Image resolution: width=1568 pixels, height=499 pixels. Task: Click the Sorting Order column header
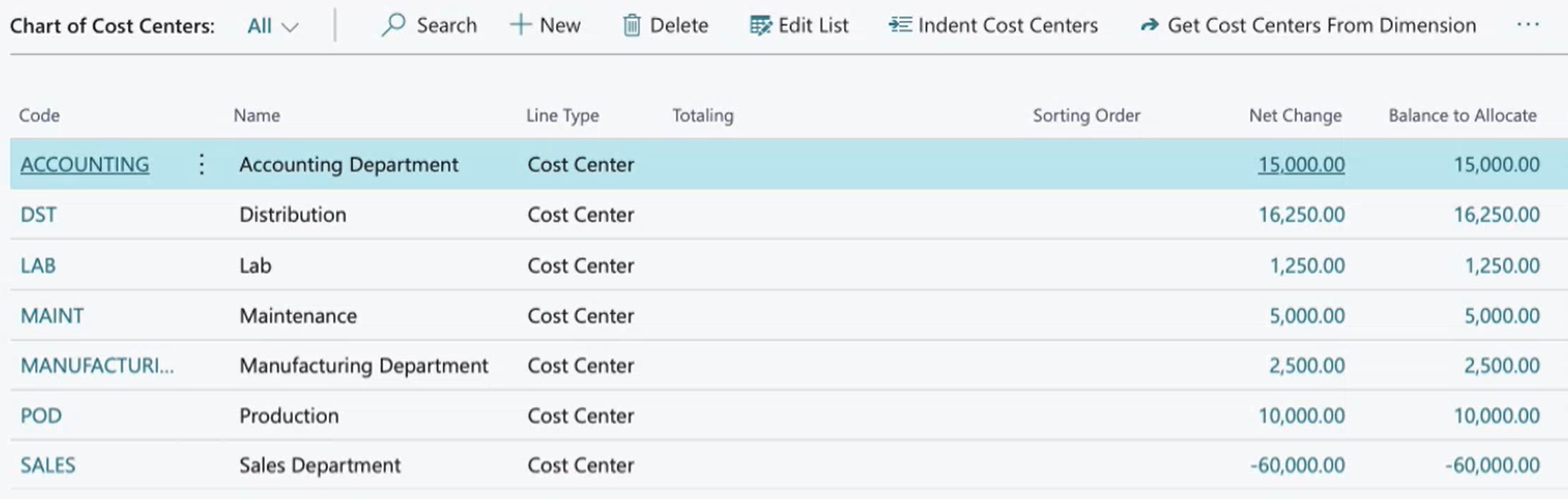point(1086,116)
